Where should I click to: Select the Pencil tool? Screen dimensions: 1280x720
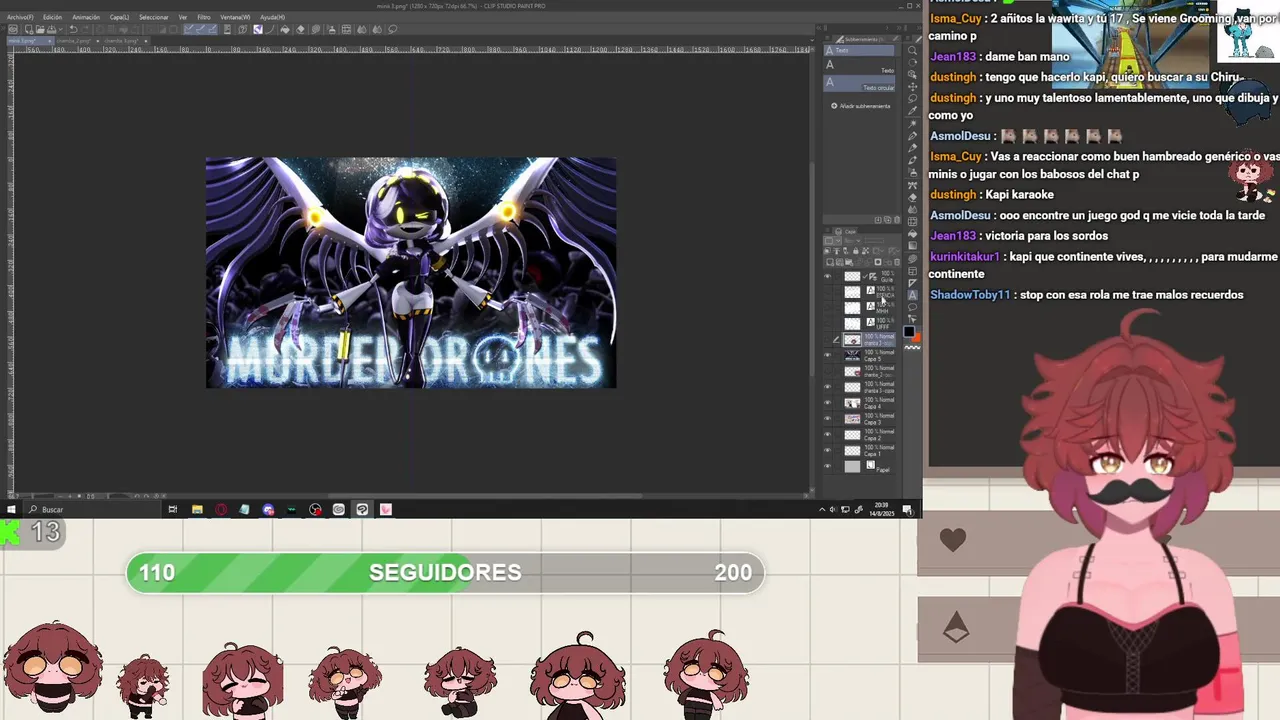point(912,148)
